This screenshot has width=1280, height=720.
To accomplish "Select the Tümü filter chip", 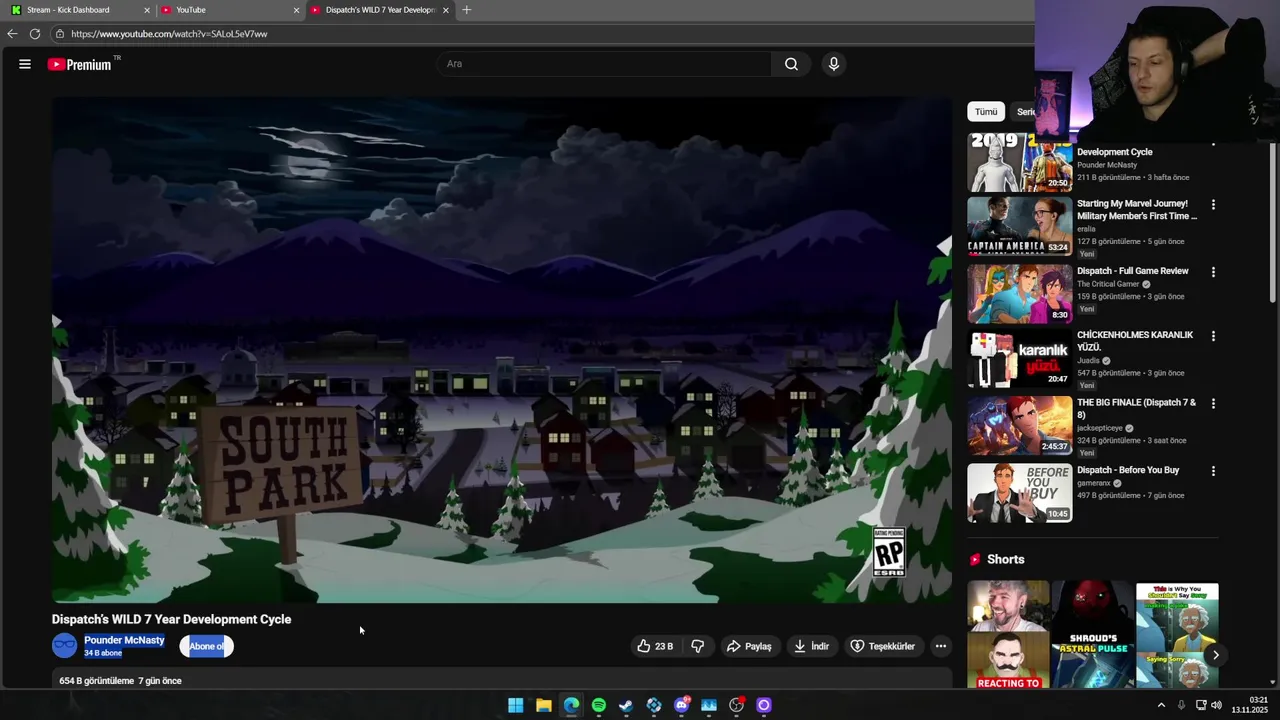I will tap(986, 112).
